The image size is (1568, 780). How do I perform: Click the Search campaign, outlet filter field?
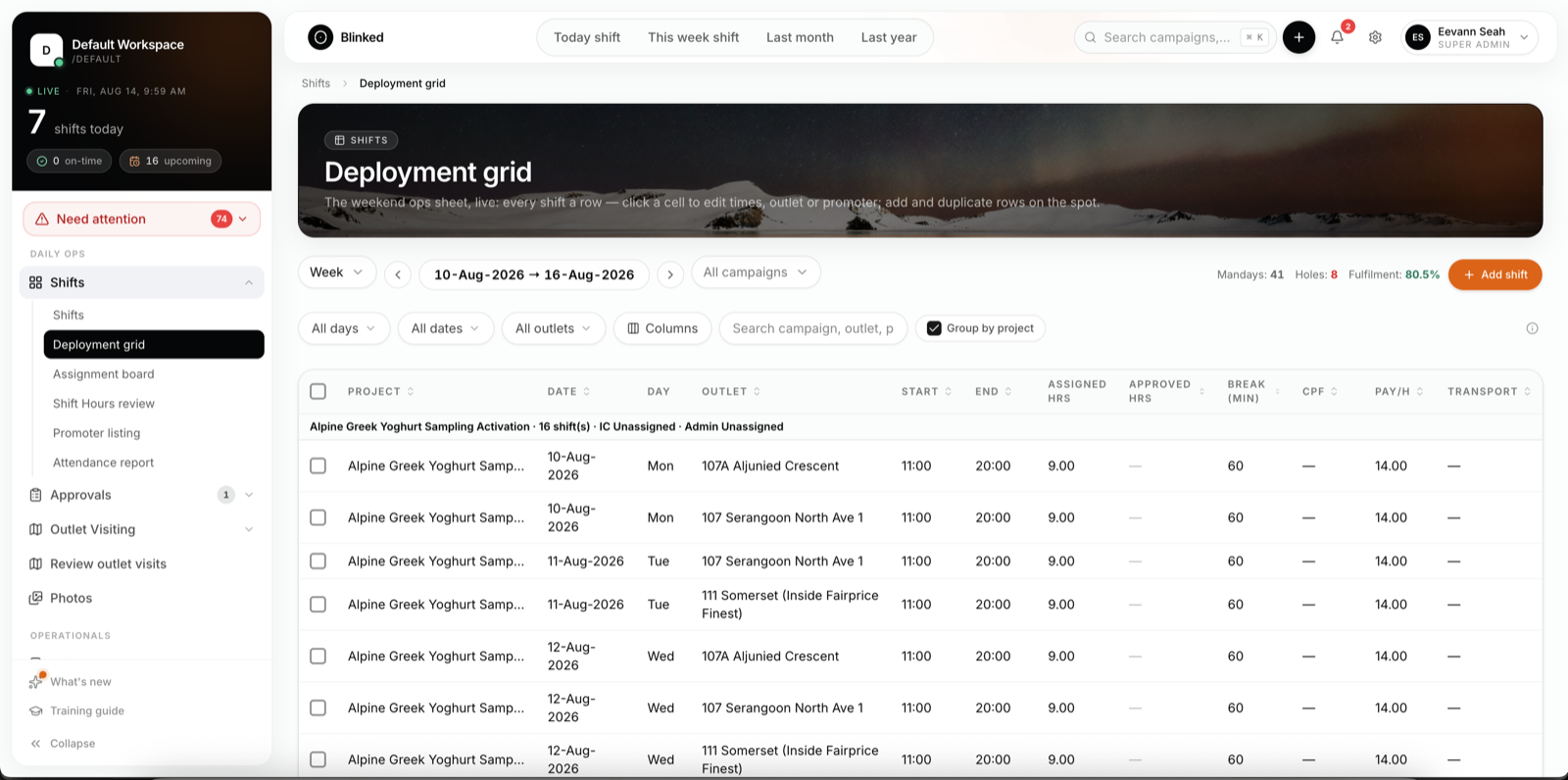[813, 328]
